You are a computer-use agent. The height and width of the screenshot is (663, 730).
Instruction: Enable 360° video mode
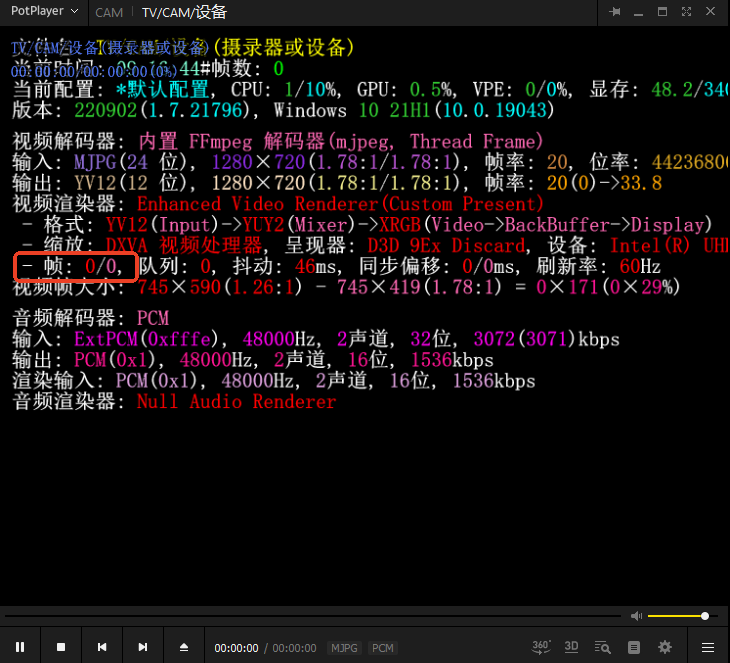(x=541, y=647)
